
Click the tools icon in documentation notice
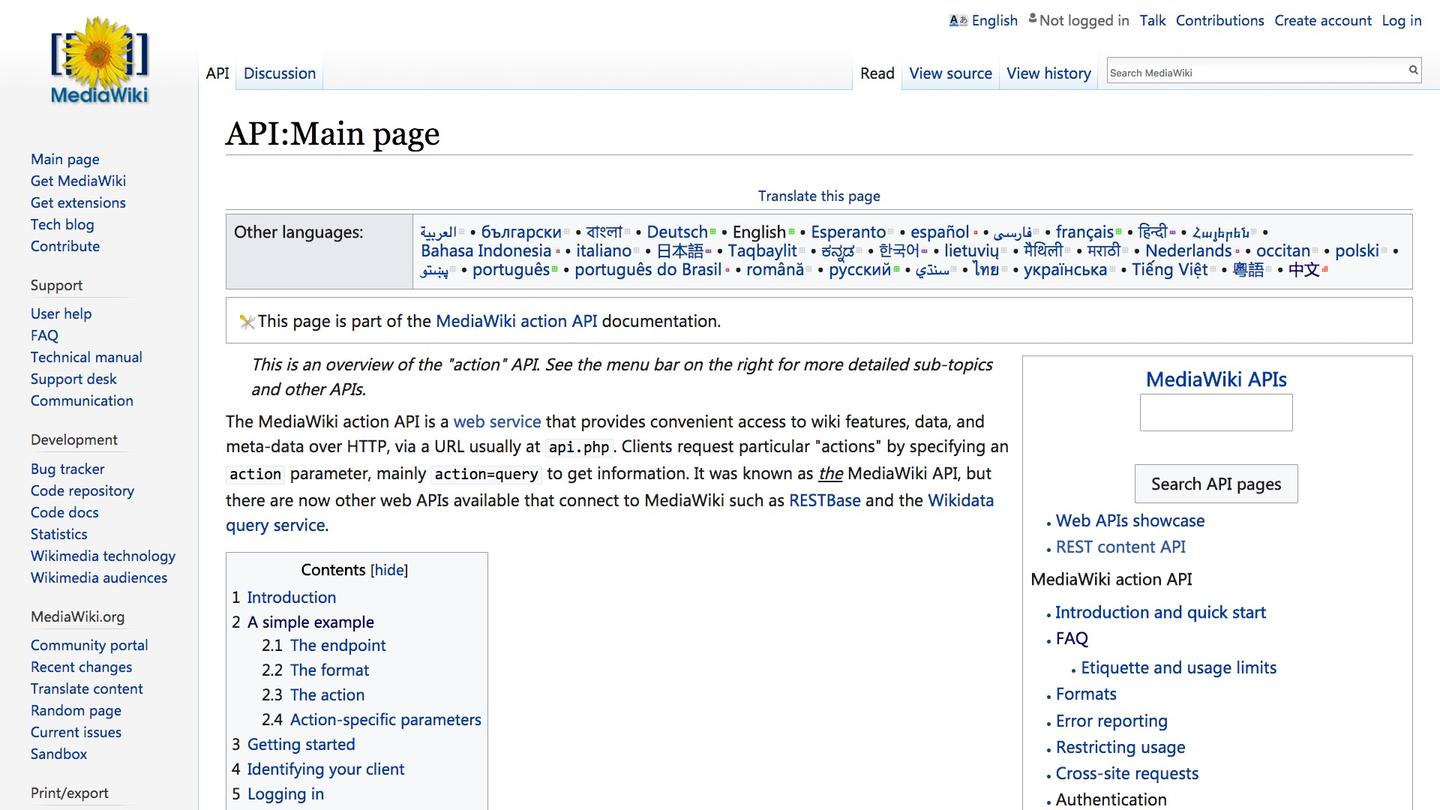(x=247, y=322)
